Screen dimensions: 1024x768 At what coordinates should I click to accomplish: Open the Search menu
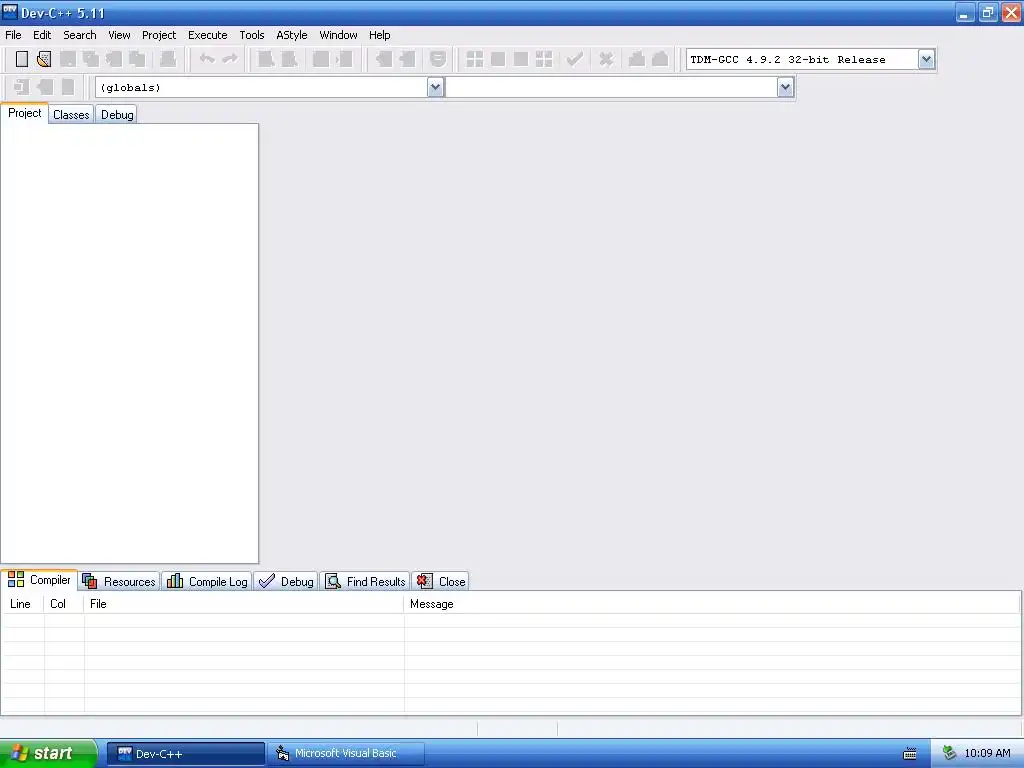point(80,35)
